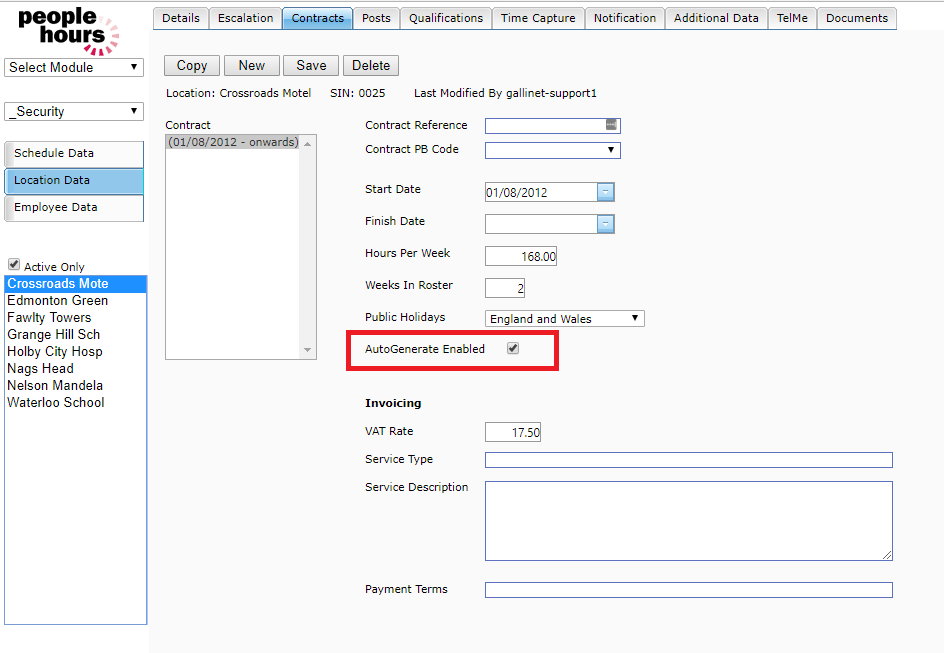The height and width of the screenshot is (653, 944).
Task: Click icon inside Contract Reference field
Action: pyautogui.click(x=611, y=125)
